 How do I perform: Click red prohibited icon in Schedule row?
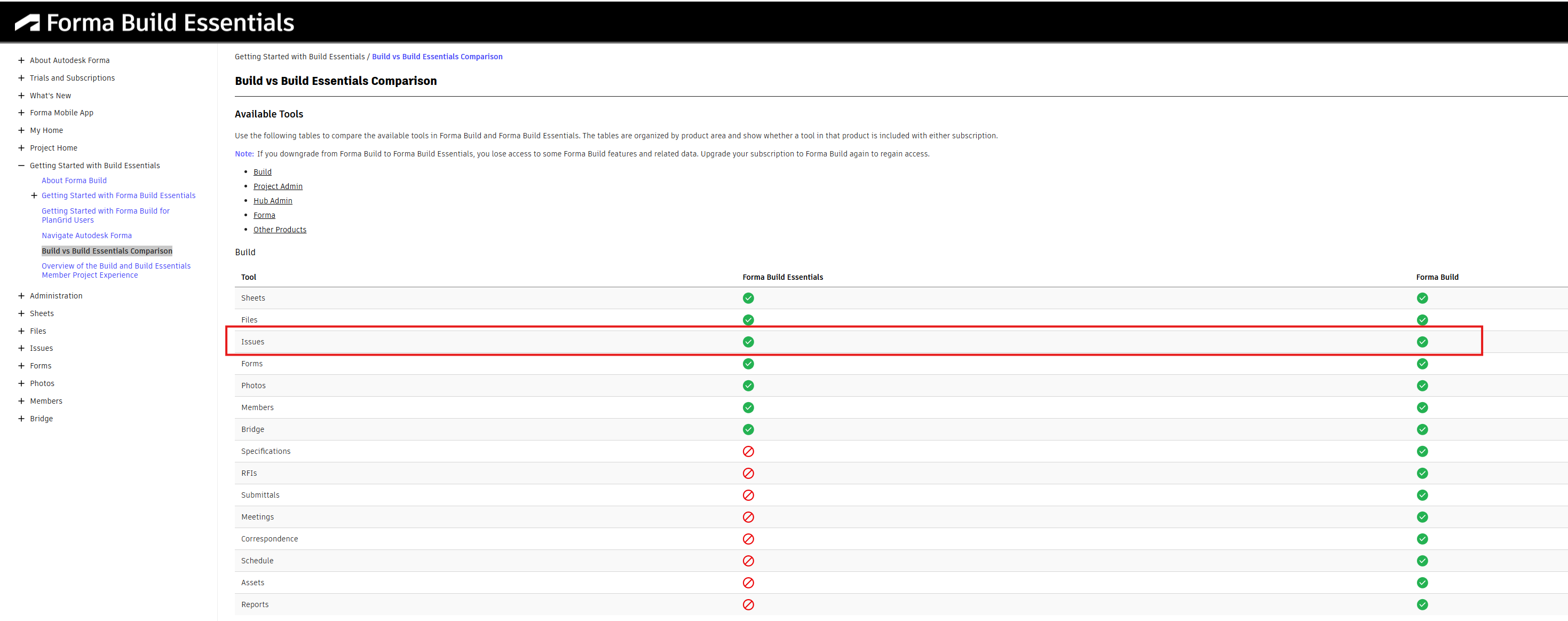748,561
